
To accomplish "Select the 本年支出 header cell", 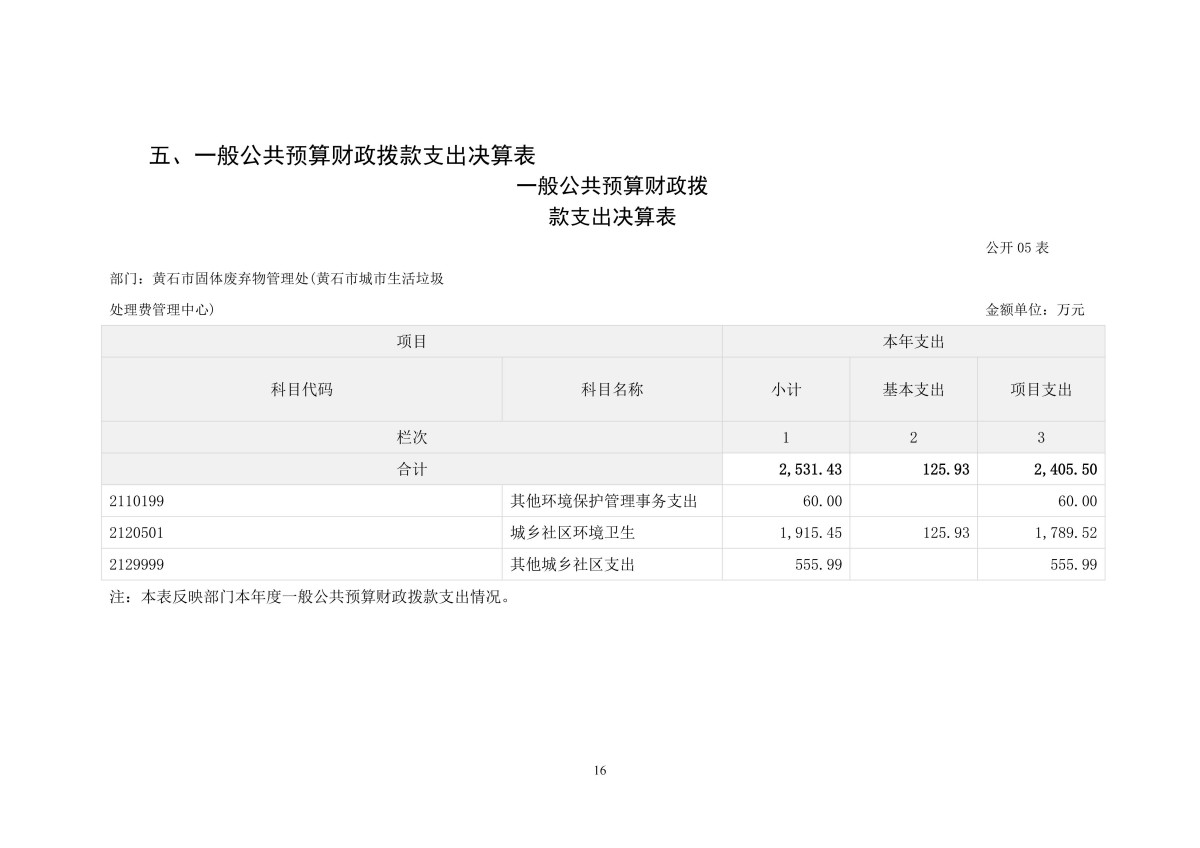I will [x=913, y=342].
